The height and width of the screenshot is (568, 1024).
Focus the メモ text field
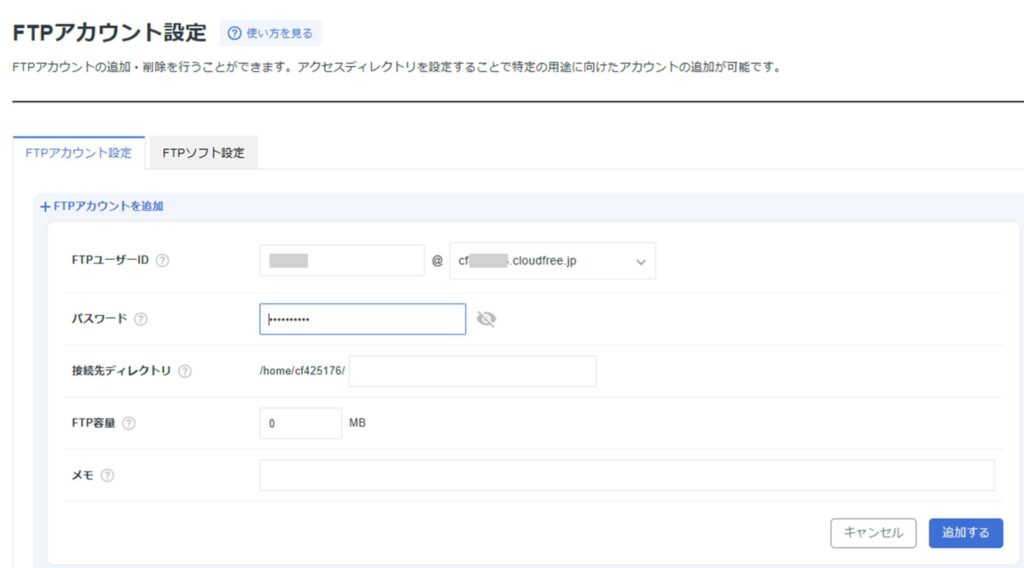point(627,475)
